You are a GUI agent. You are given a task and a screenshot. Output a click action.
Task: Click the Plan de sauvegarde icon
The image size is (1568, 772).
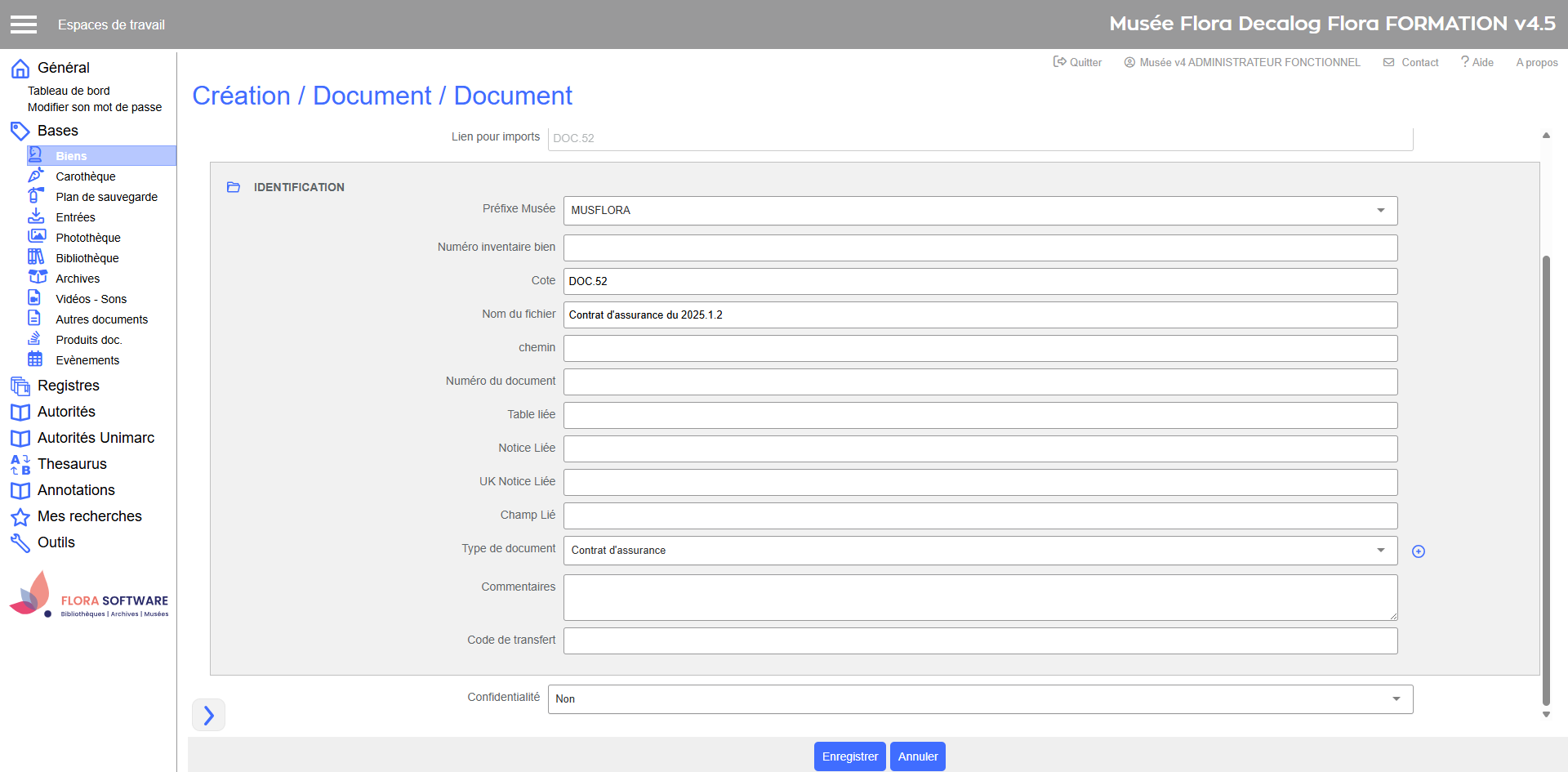coord(36,196)
